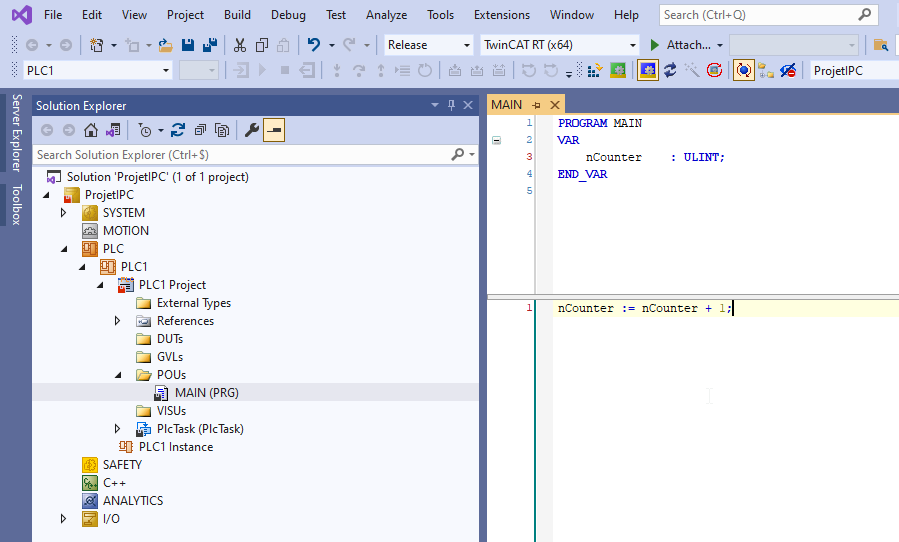
Task: Click the Toggle Free Run State icon
Action: (714, 71)
